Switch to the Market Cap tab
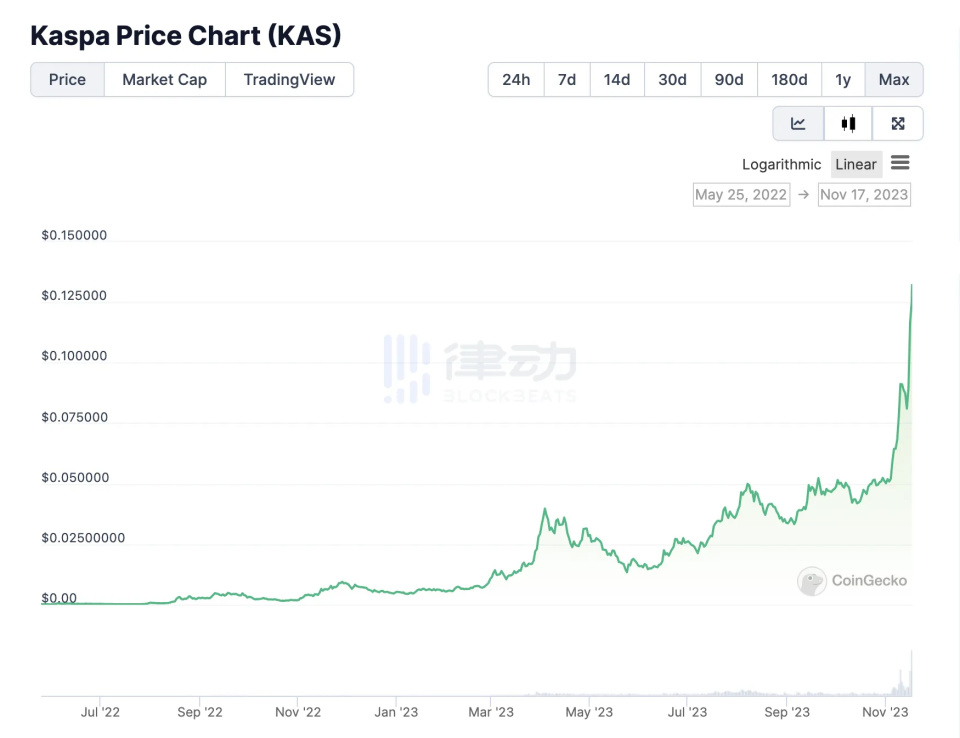Viewport: 960px width, 738px height. pyautogui.click(x=164, y=79)
